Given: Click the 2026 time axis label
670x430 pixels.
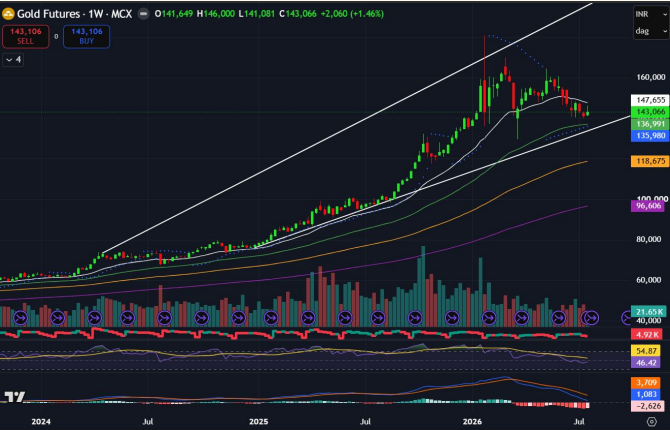Looking at the screenshot, I should coord(472,422).
